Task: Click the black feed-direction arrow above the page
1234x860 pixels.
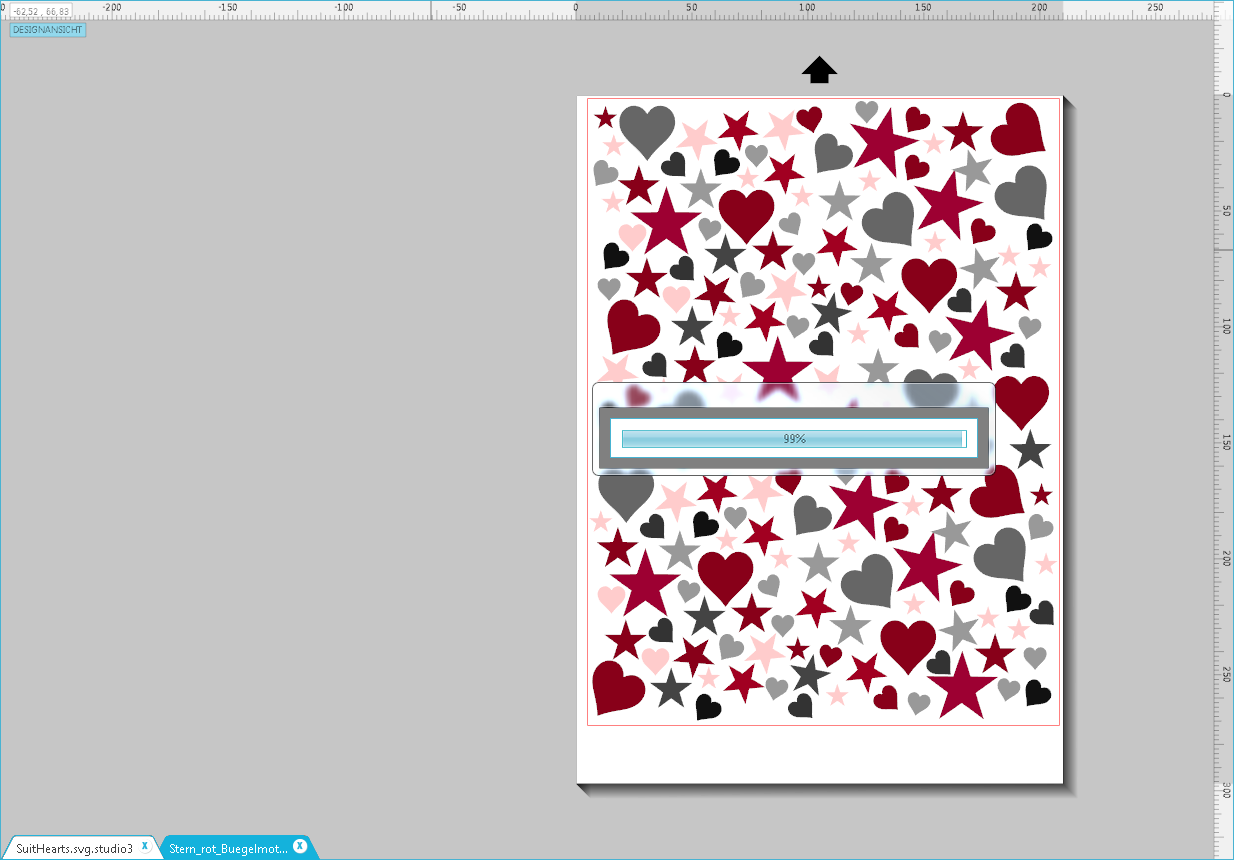Action: tap(819, 70)
